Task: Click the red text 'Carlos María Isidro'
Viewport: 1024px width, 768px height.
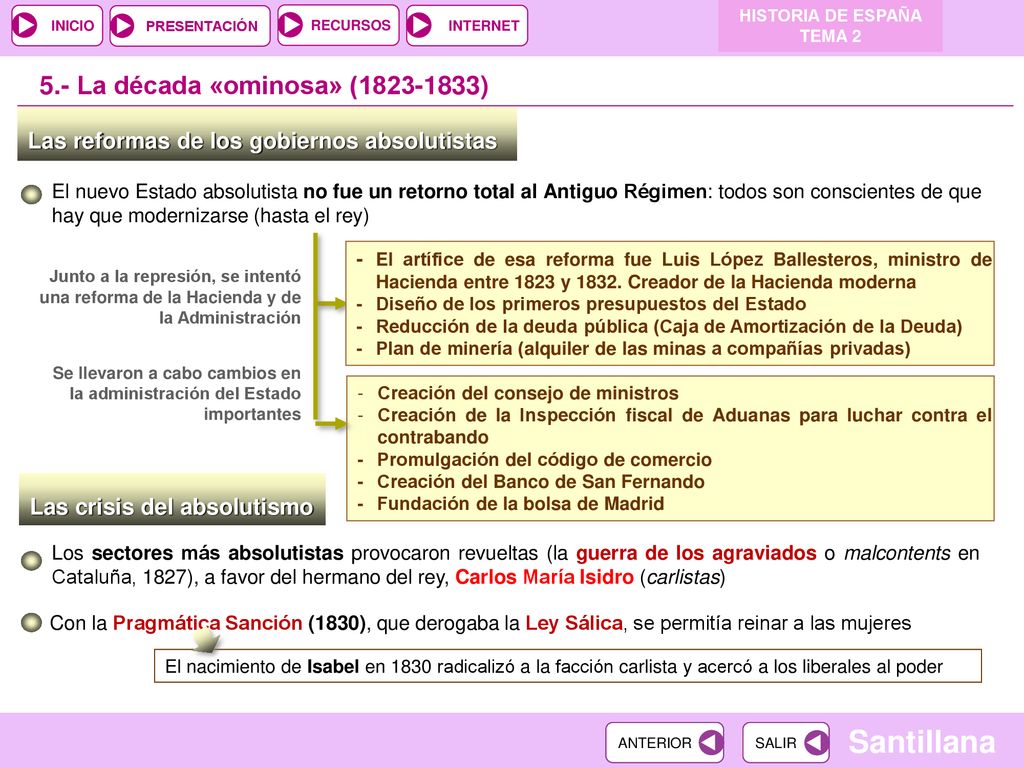Action: (545, 577)
